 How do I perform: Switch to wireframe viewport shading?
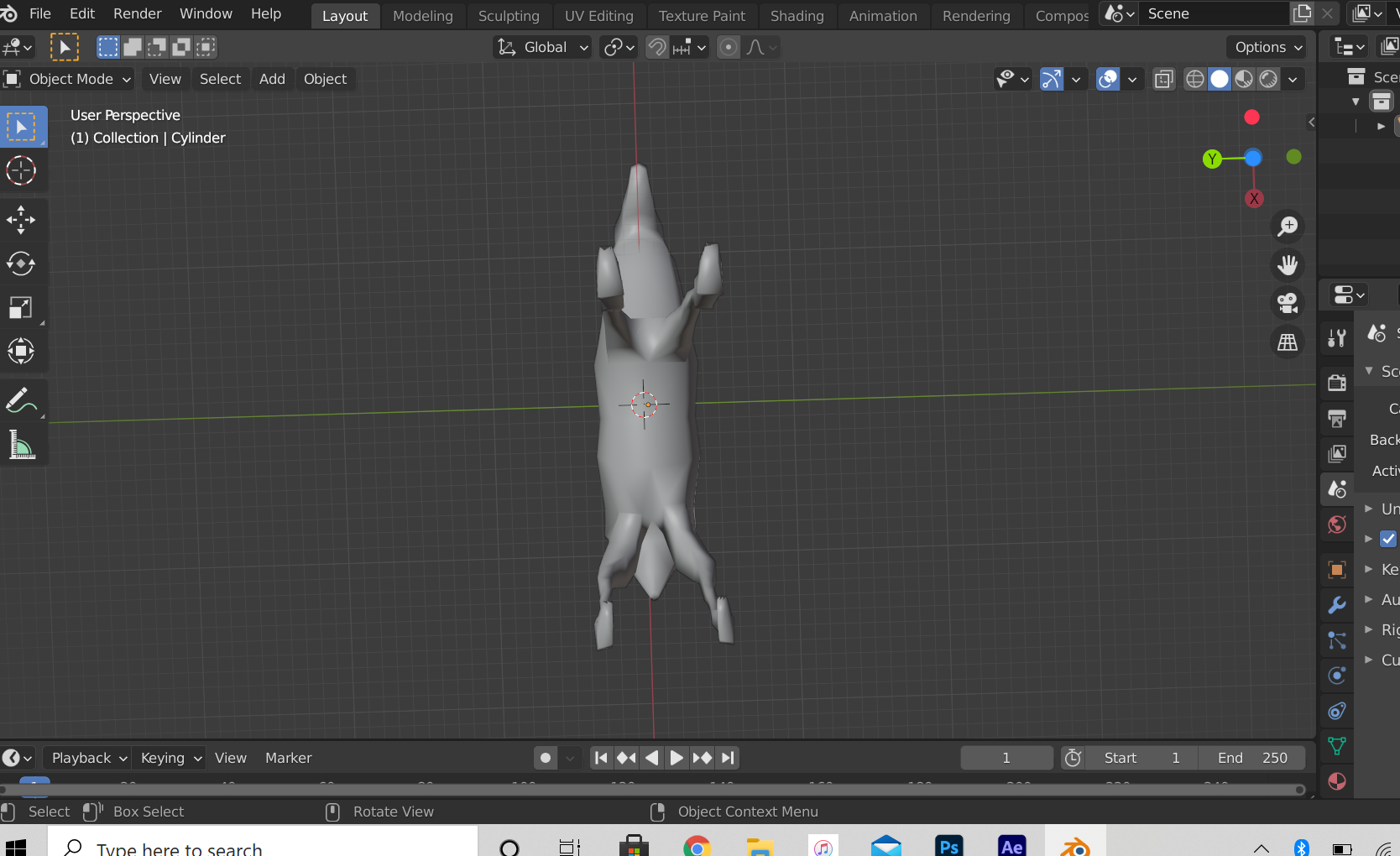(1194, 79)
